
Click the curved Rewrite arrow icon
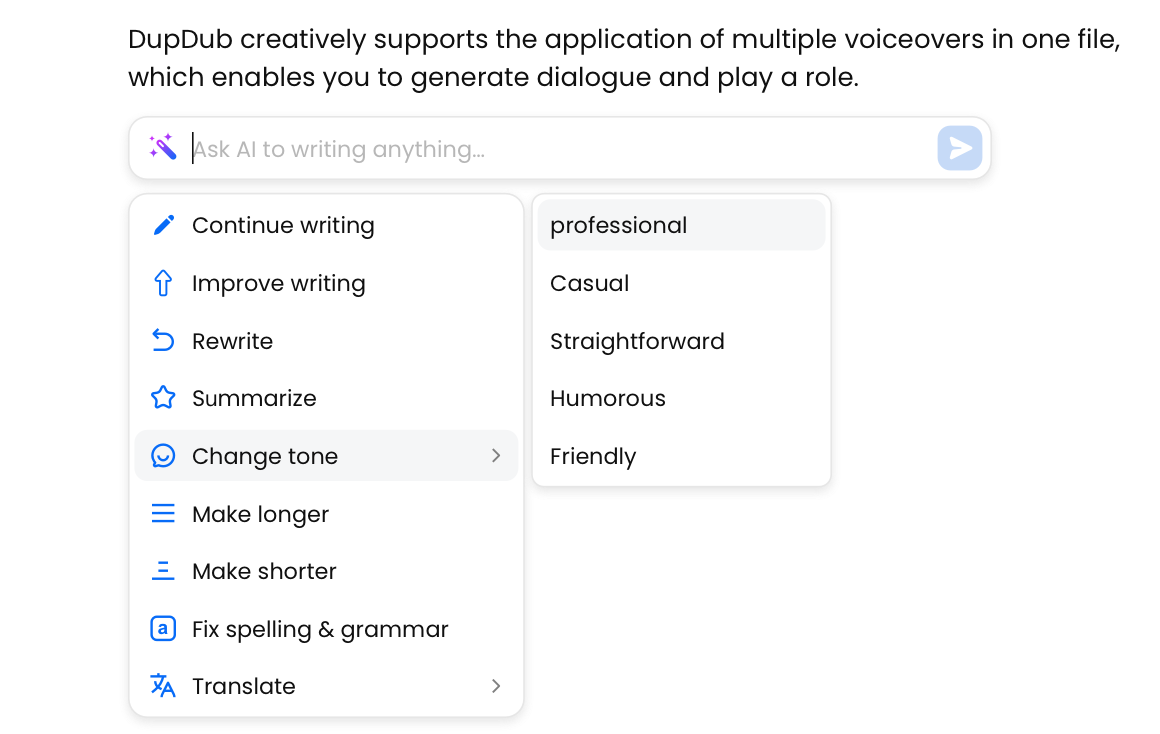pos(163,340)
